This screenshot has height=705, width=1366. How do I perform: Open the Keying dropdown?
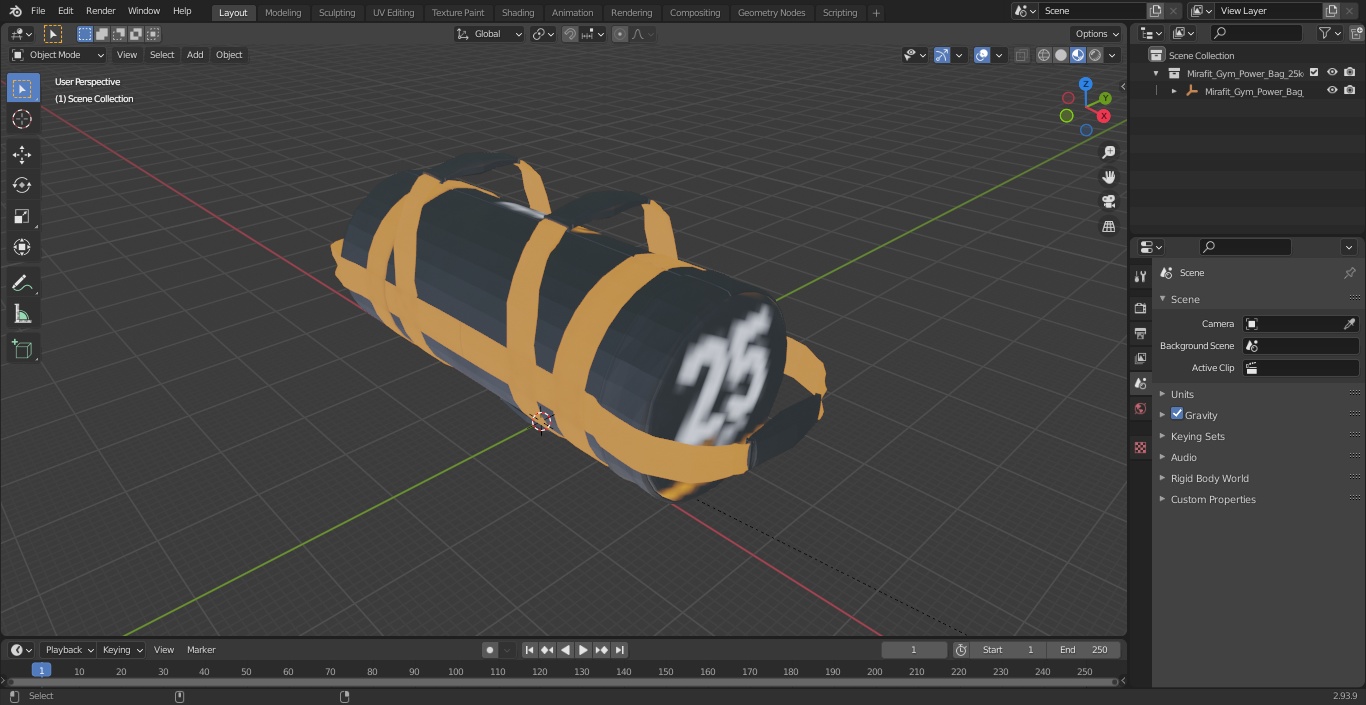point(122,650)
